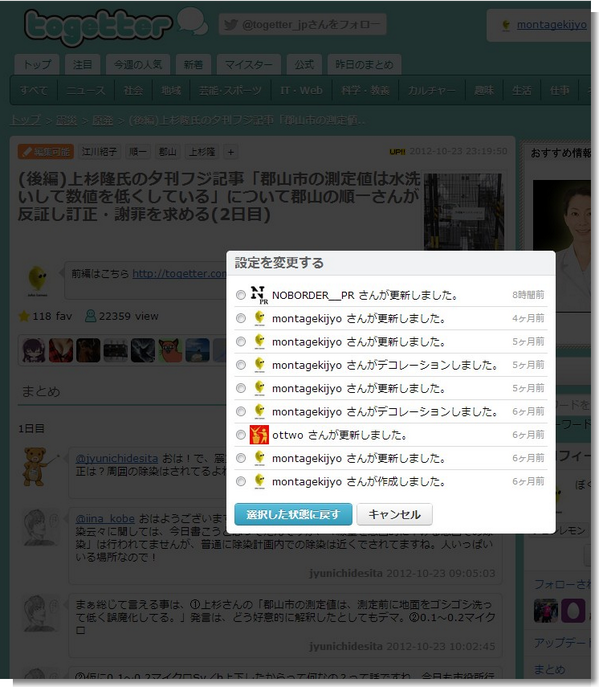Click avatar icon in montagekijyo さんが作成しました row
Viewport: 599px width, 687px height.
pyautogui.click(x=259, y=482)
